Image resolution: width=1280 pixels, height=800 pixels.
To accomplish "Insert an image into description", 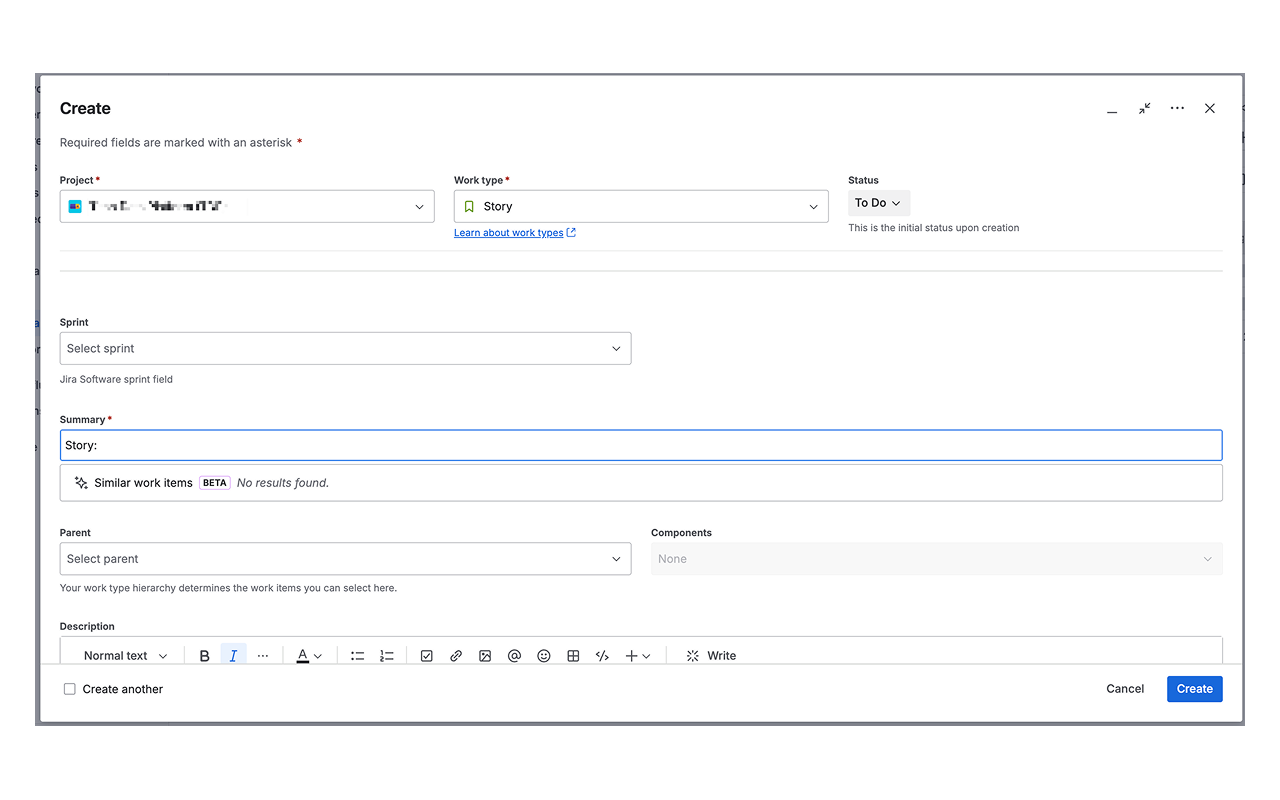I will click(x=485, y=656).
